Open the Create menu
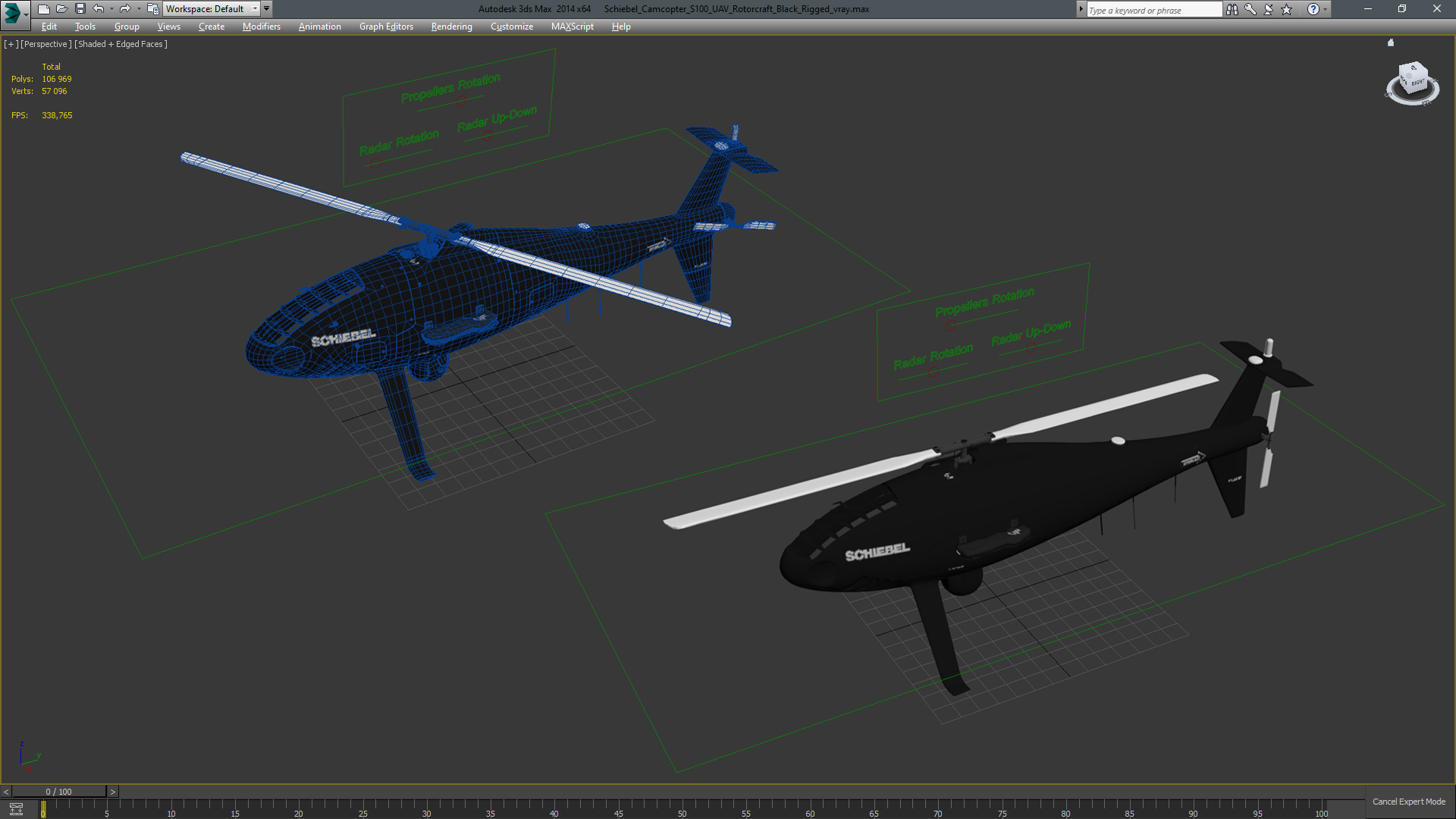This screenshot has width=1456, height=819. tap(212, 27)
